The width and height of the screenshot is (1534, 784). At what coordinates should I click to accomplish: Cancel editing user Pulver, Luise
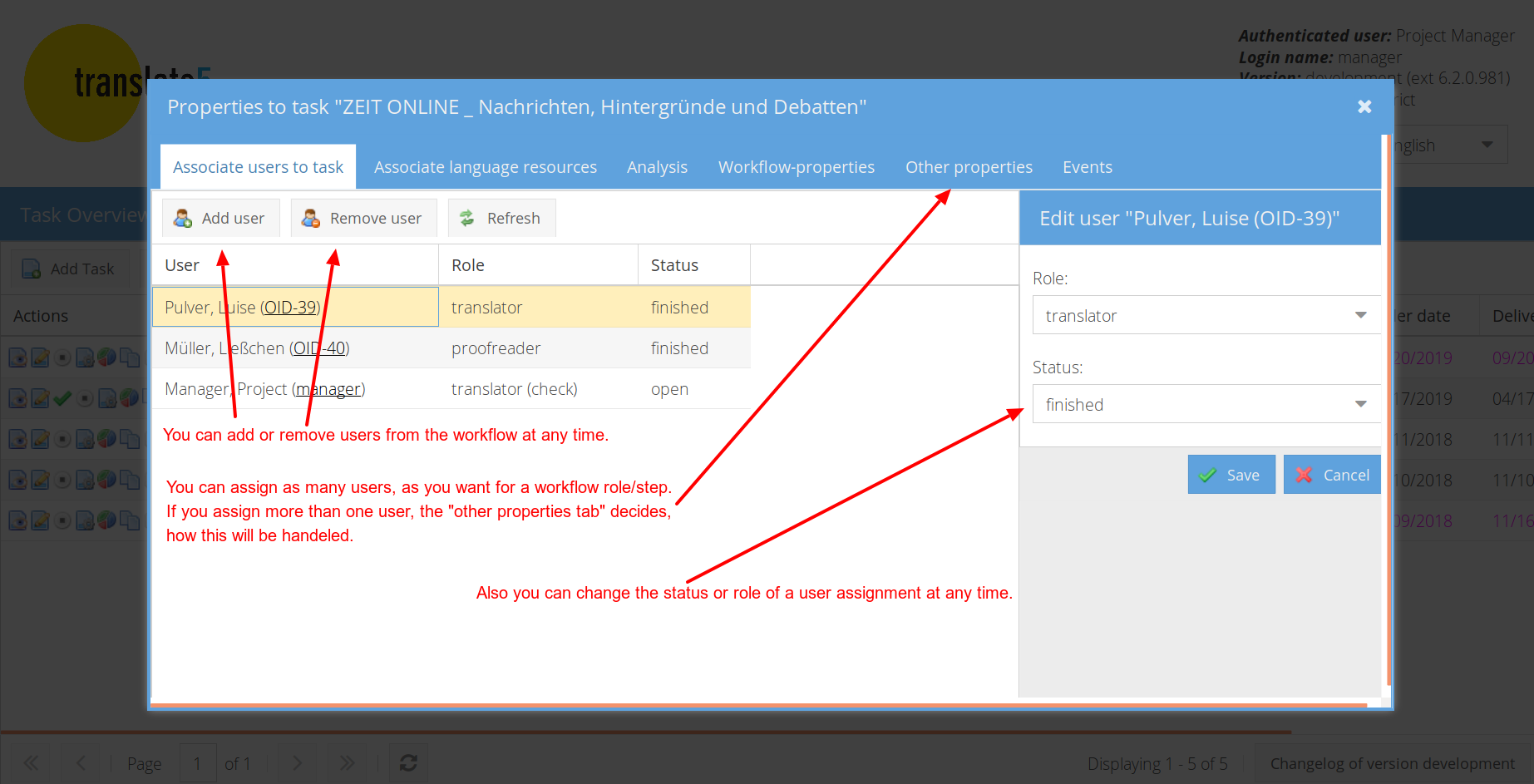coord(1332,475)
